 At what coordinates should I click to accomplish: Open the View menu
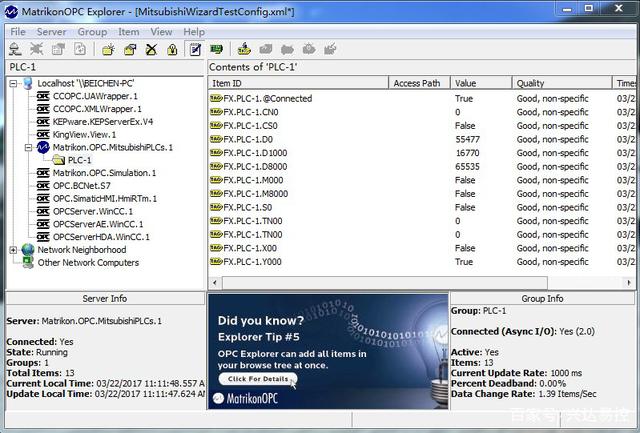pos(161,31)
